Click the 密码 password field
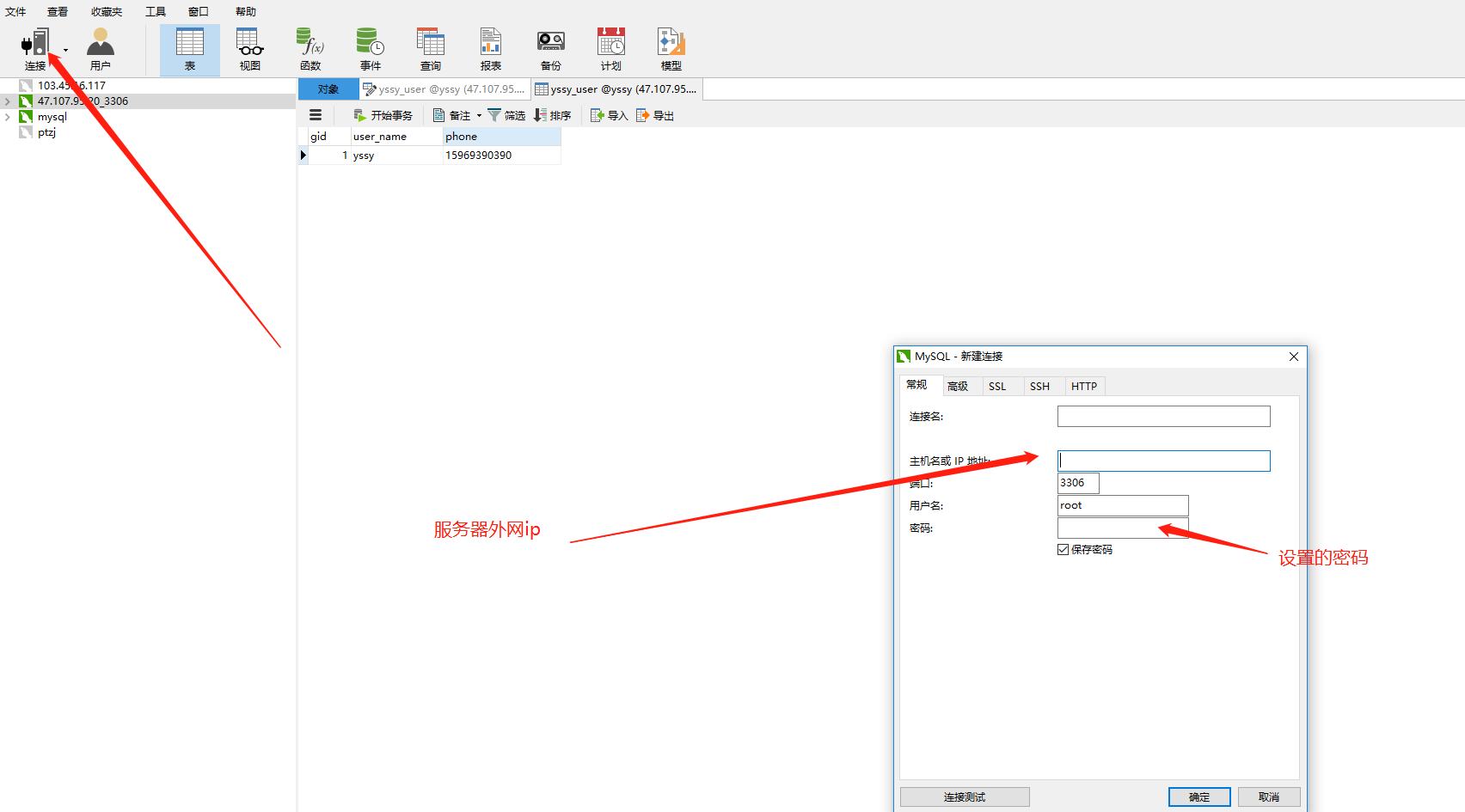 pyautogui.click(x=1123, y=528)
